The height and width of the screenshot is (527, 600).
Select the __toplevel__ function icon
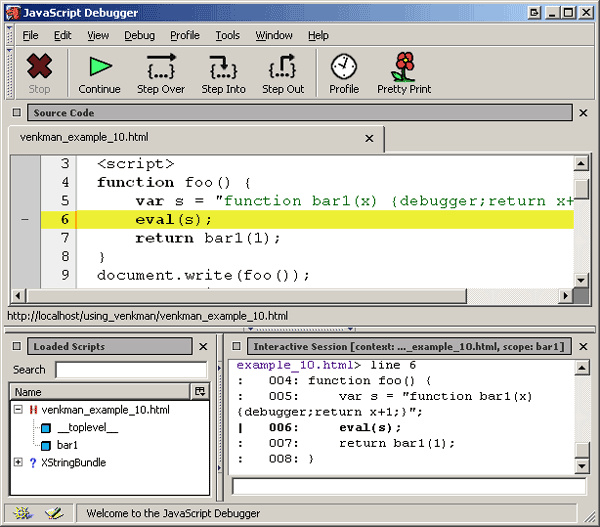click(x=46, y=428)
